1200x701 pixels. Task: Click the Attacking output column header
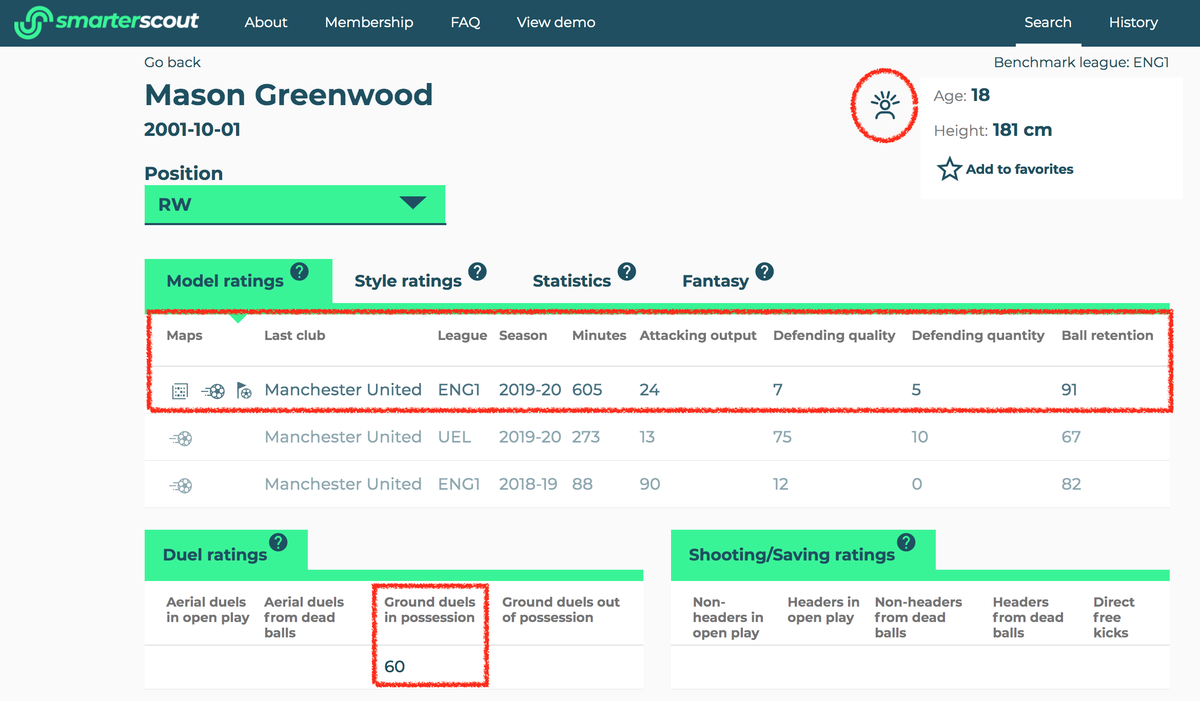click(x=698, y=335)
